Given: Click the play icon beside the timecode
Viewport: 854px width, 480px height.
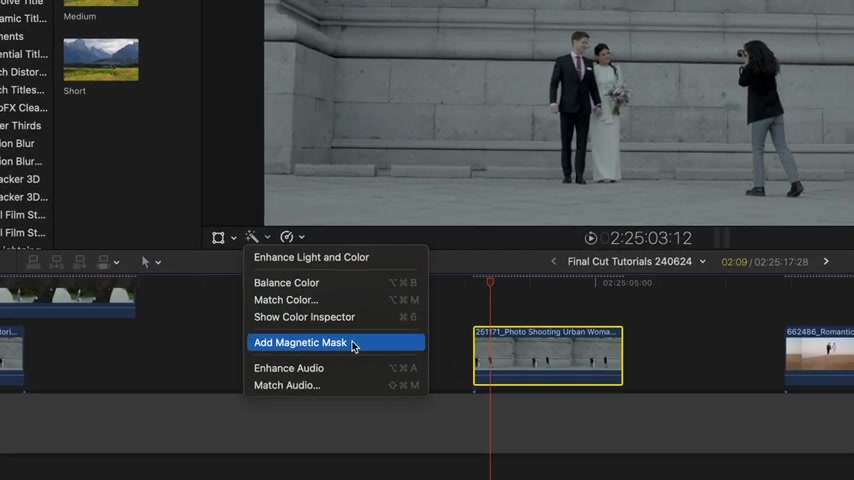Looking at the screenshot, I should pyautogui.click(x=590, y=238).
